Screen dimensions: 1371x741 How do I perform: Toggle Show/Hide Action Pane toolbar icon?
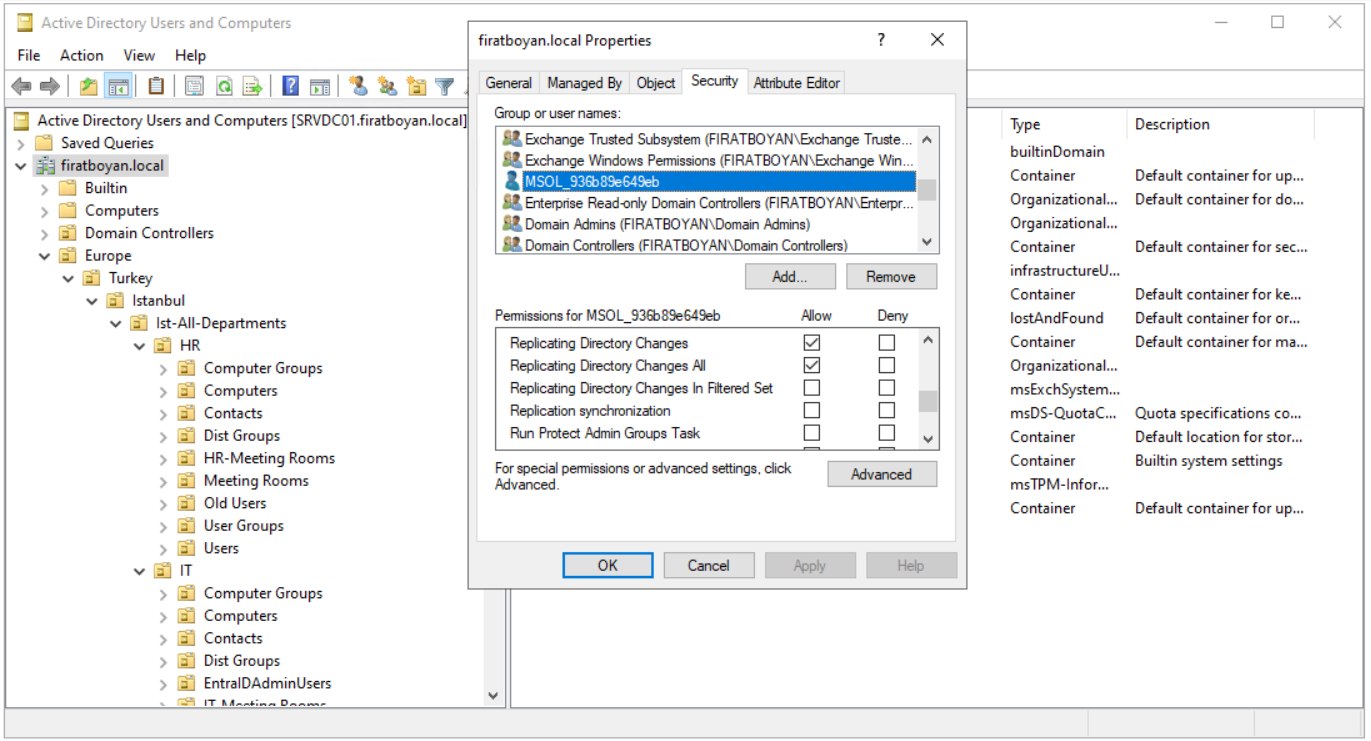click(320, 87)
